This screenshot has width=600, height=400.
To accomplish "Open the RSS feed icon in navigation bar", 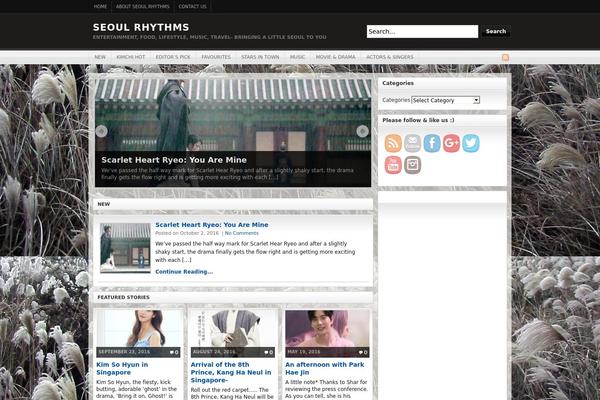I will tap(505, 57).
